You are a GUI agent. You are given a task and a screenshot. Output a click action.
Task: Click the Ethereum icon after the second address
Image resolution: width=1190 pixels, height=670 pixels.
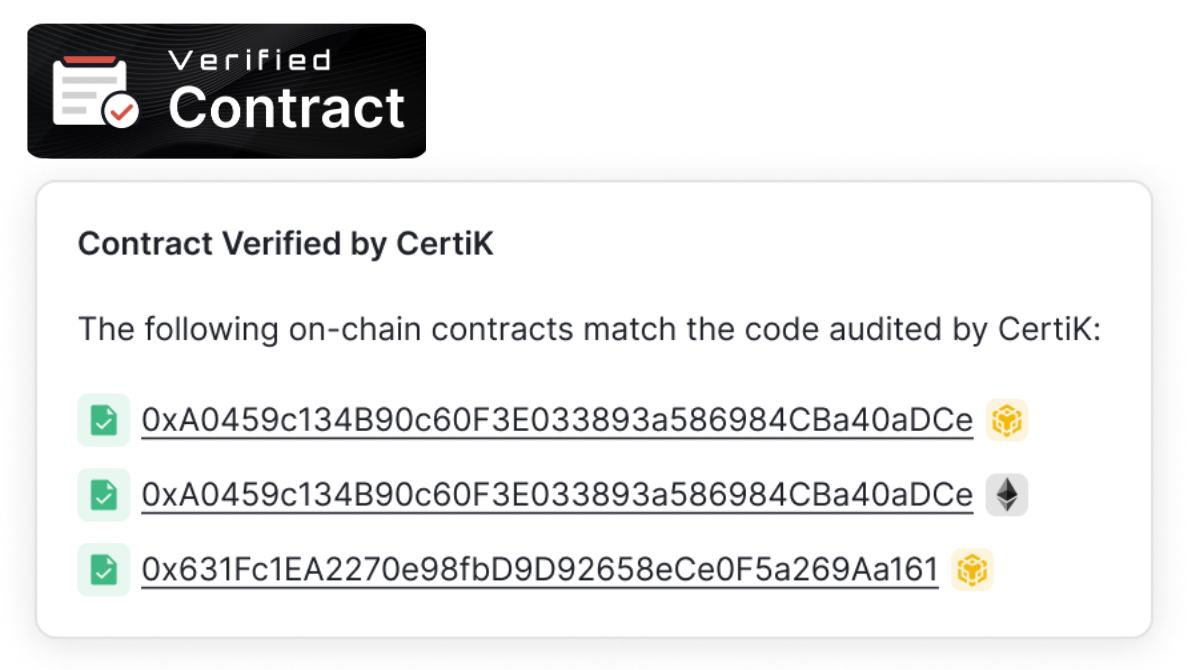1007,494
